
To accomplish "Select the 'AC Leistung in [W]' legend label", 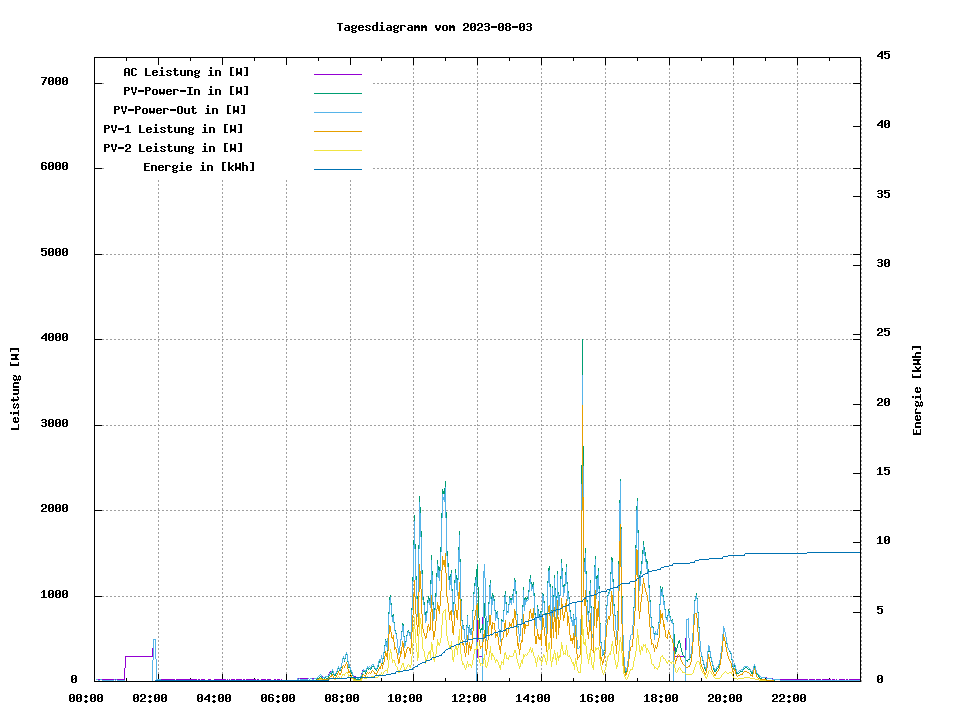I will tap(186, 72).
